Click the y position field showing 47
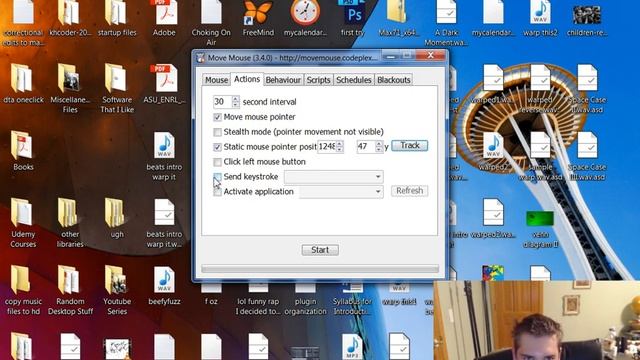The image size is (640, 360). point(365,147)
